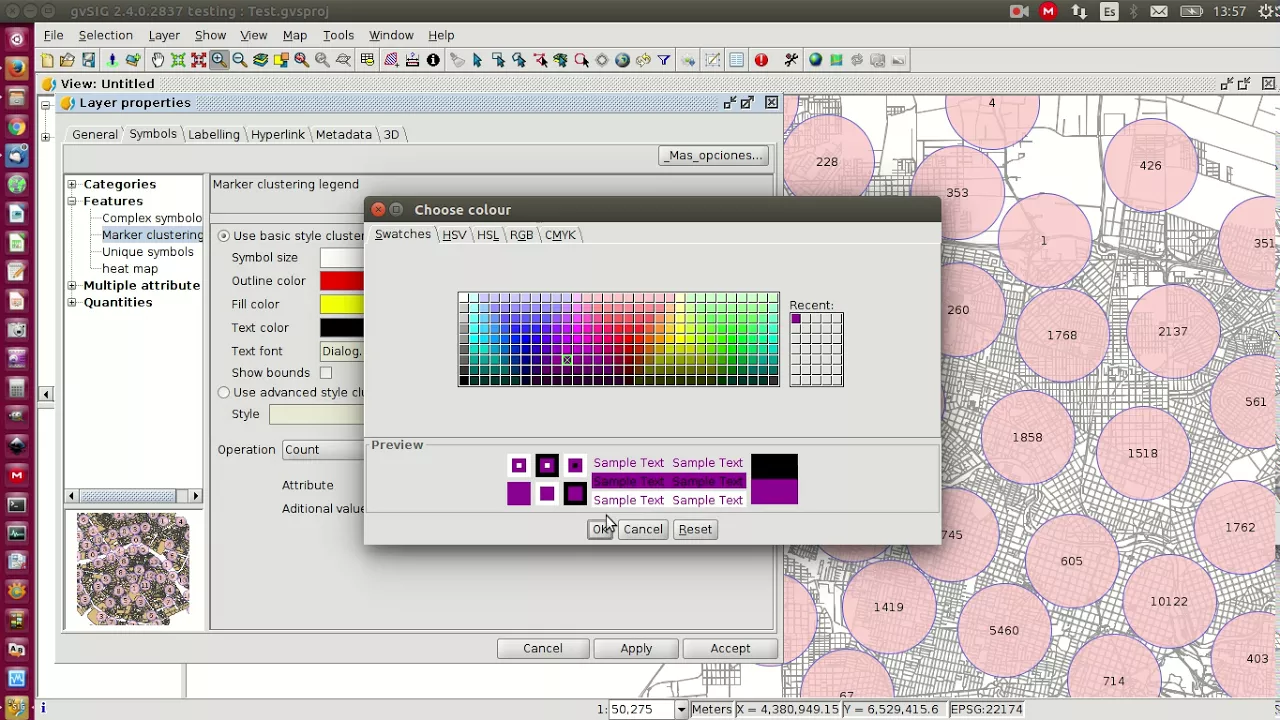Expand the Categories tree node

[x=72, y=184]
